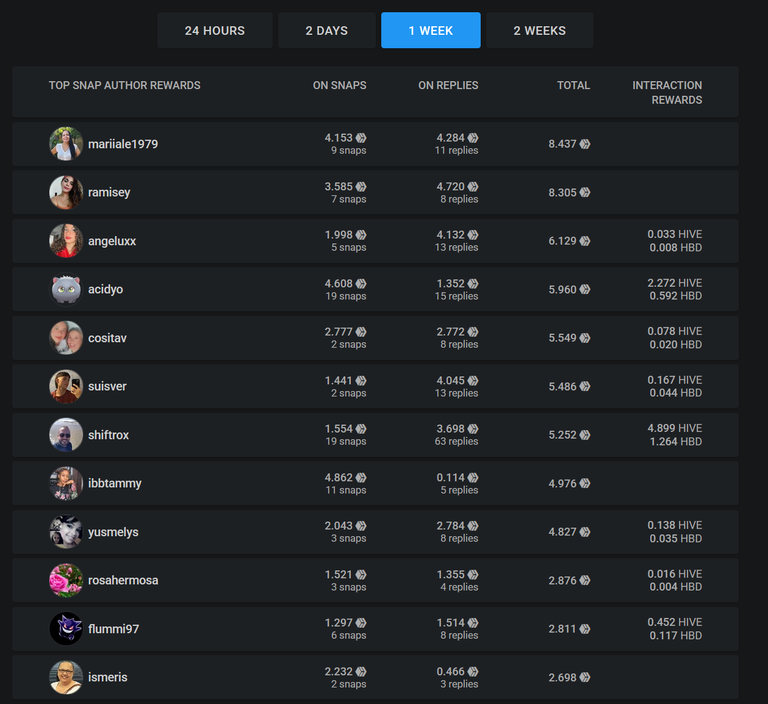Open flummi97's Gengar avatar

click(66, 629)
